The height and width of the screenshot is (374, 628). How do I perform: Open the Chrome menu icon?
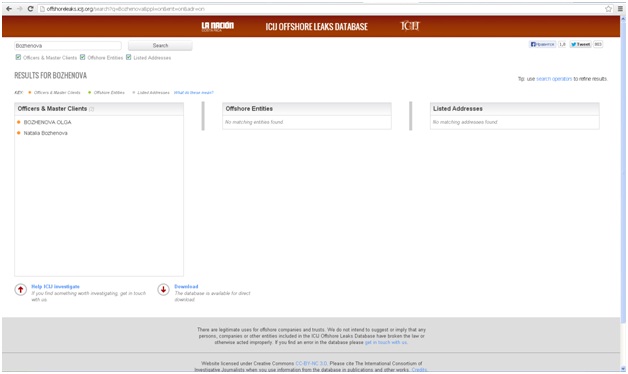[620, 8]
